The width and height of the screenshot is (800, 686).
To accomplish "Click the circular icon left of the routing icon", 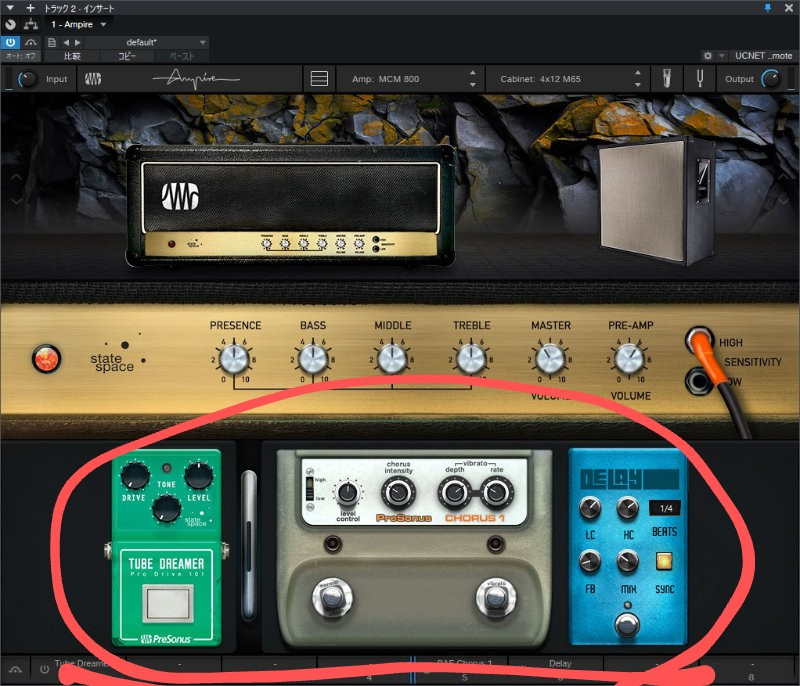I will coord(10,24).
